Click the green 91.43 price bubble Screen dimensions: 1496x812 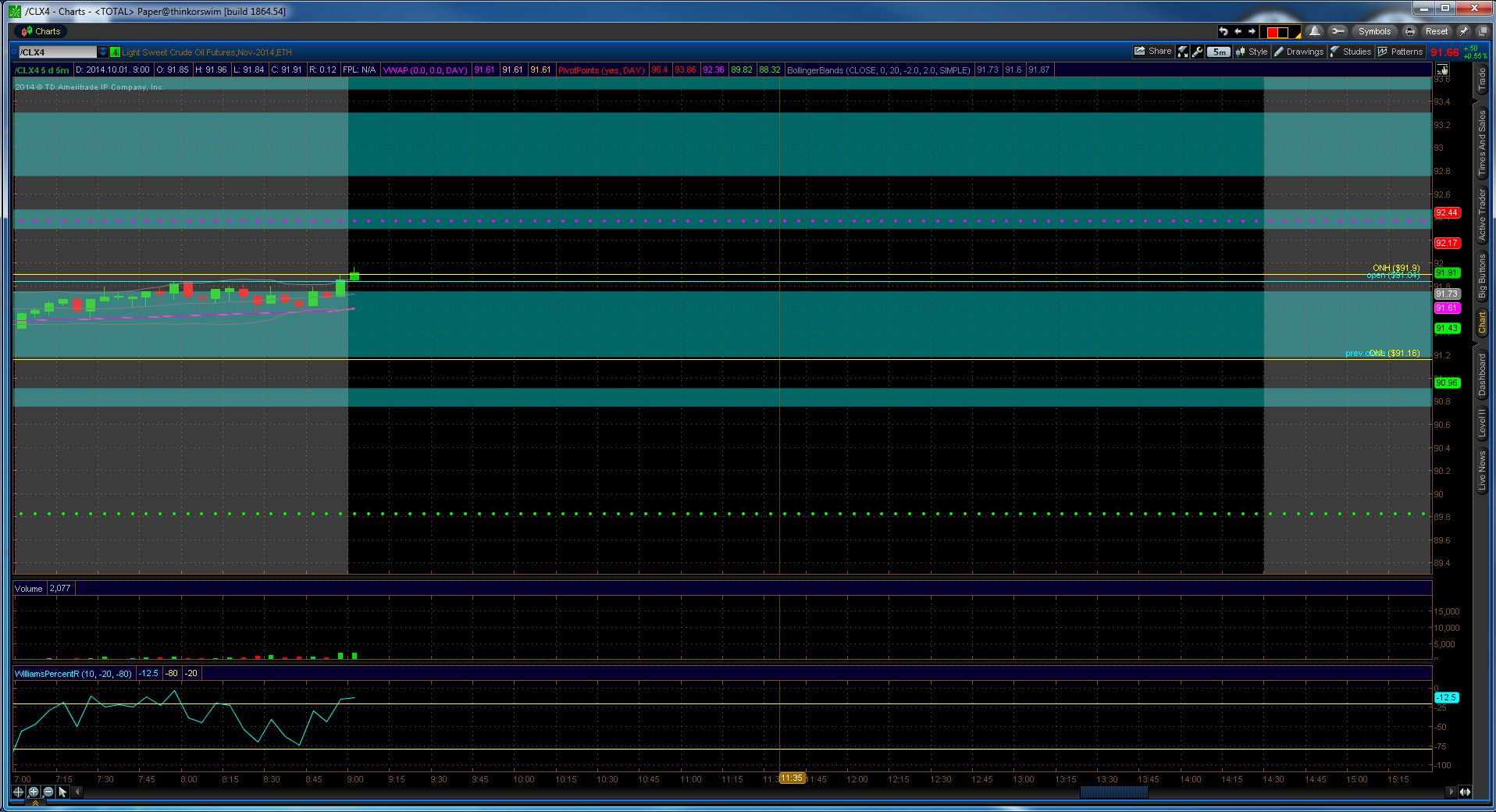pyautogui.click(x=1447, y=328)
